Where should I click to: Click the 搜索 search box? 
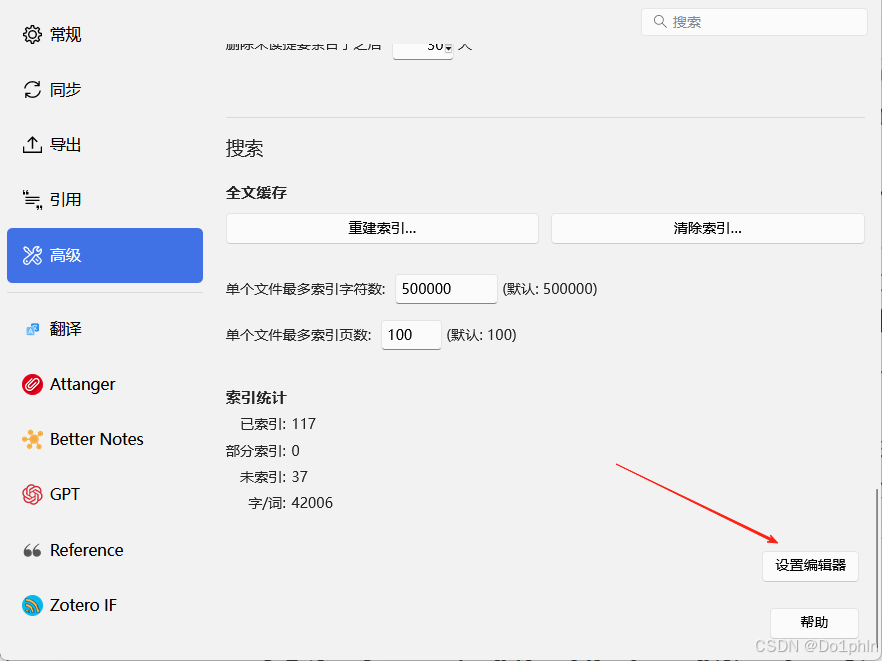click(x=755, y=22)
